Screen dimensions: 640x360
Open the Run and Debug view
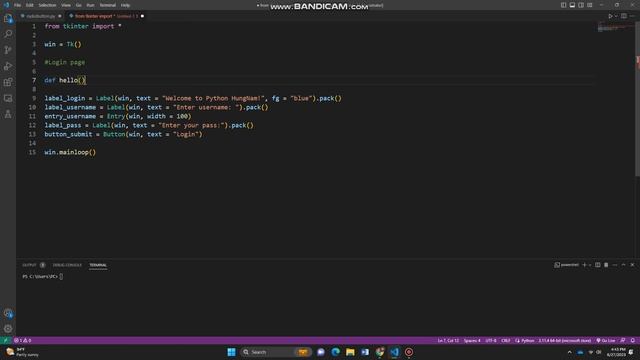(x=8, y=66)
